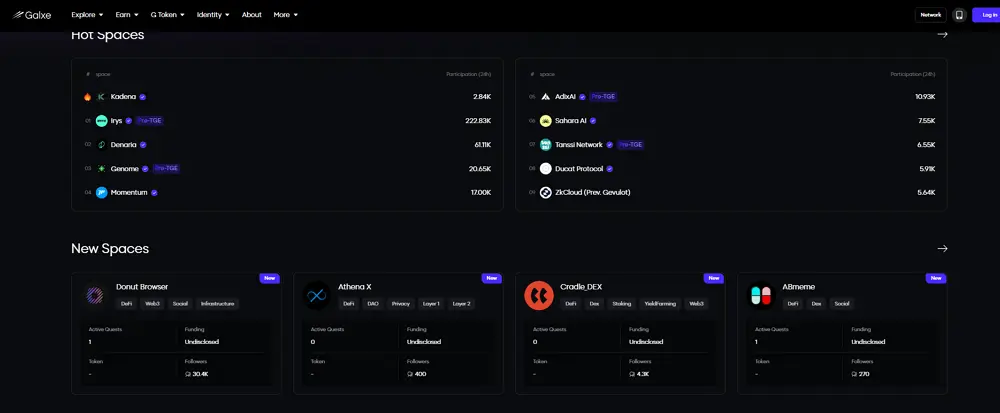Select YieldFarming tag on Cradle_DEX

pos(659,304)
